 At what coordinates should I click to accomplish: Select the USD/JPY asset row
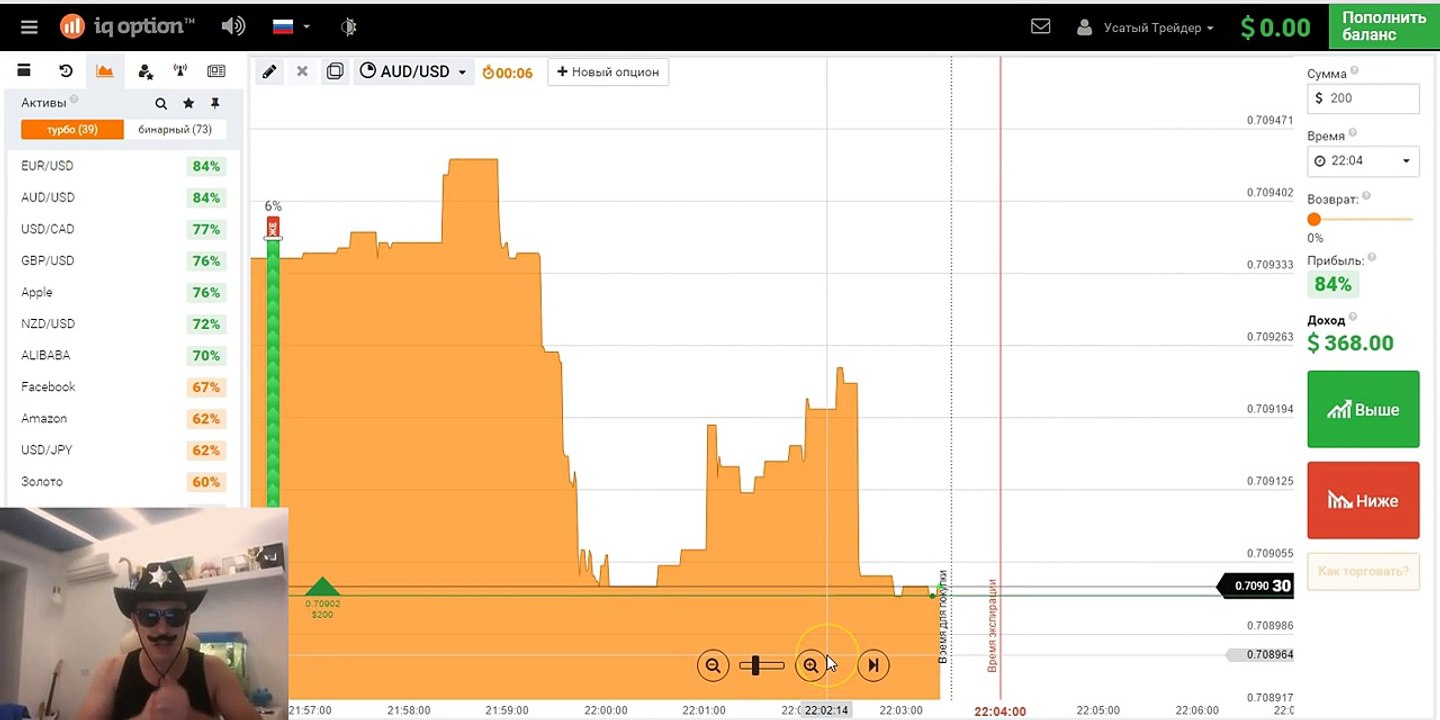click(x=124, y=450)
